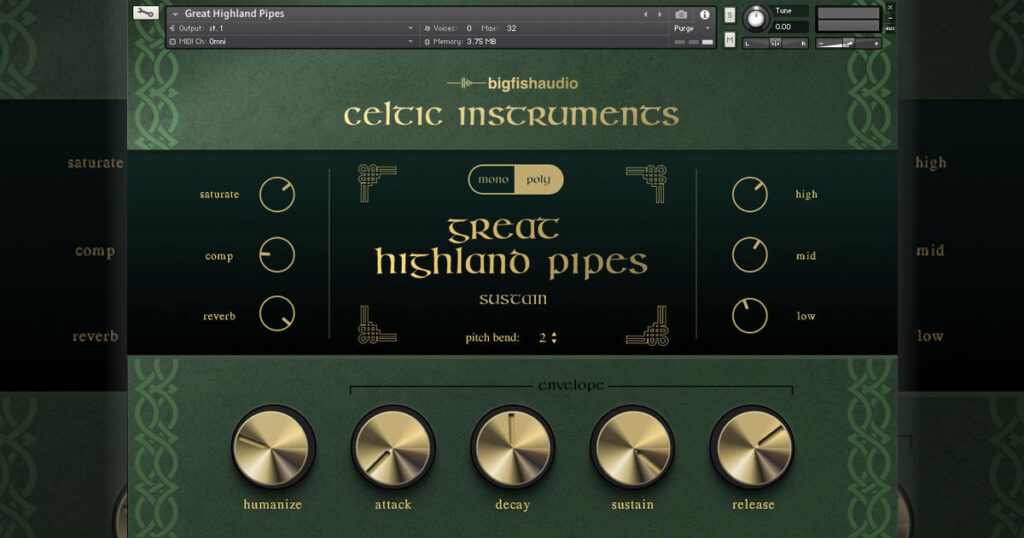Screen dimensions: 1024x538
Task: Click the mid EQ knob
Action: tap(750, 255)
